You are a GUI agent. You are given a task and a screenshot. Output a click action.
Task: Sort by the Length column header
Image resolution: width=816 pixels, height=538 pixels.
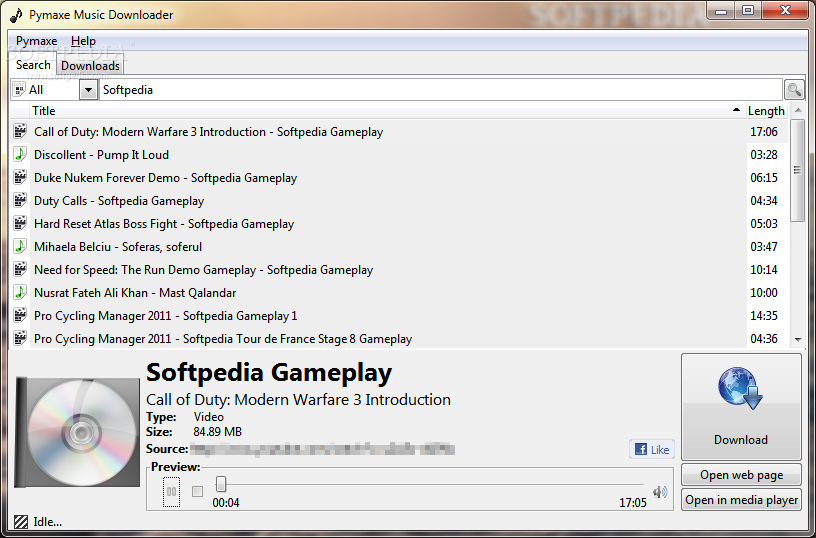click(x=766, y=111)
